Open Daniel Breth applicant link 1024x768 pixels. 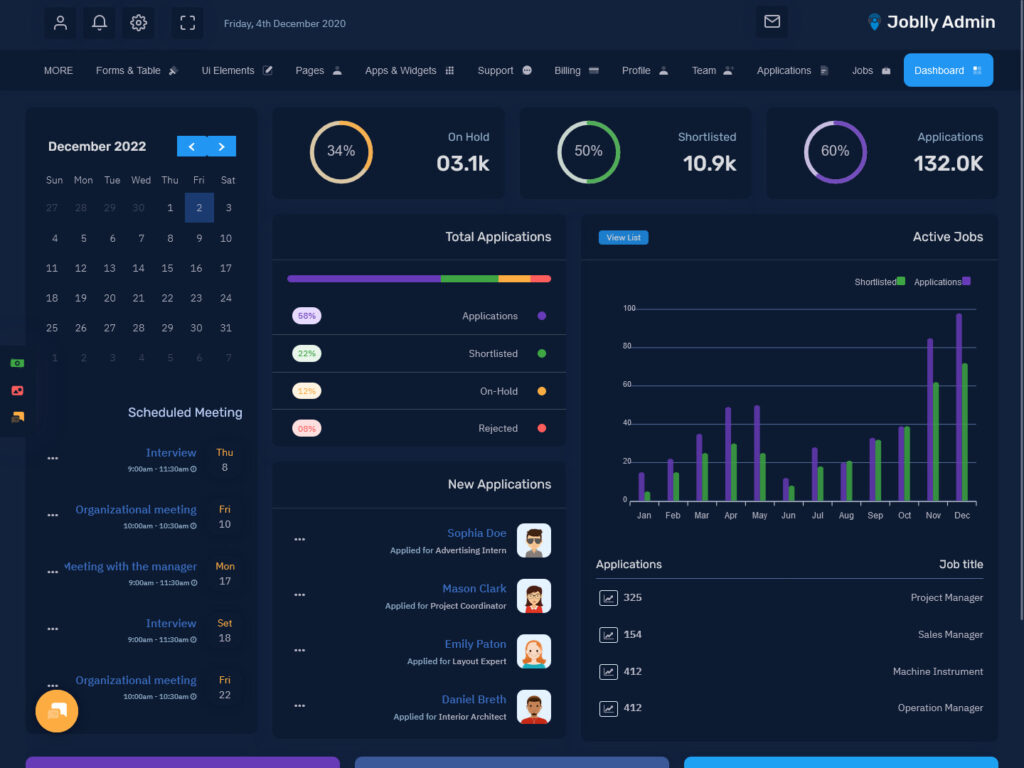click(474, 699)
